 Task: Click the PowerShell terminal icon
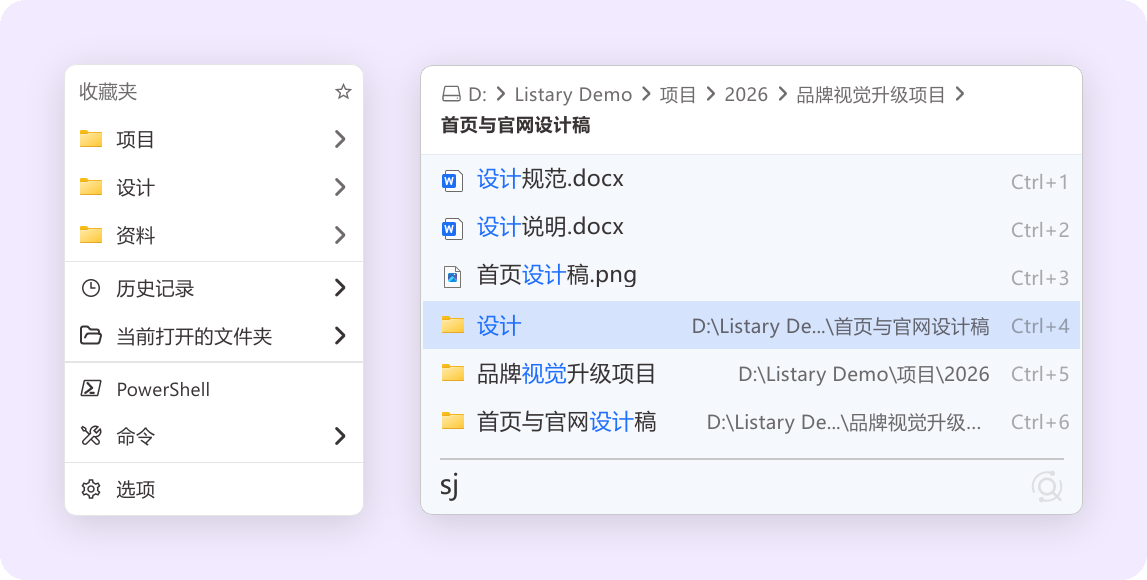pyautogui.click(x=91, y=388)
